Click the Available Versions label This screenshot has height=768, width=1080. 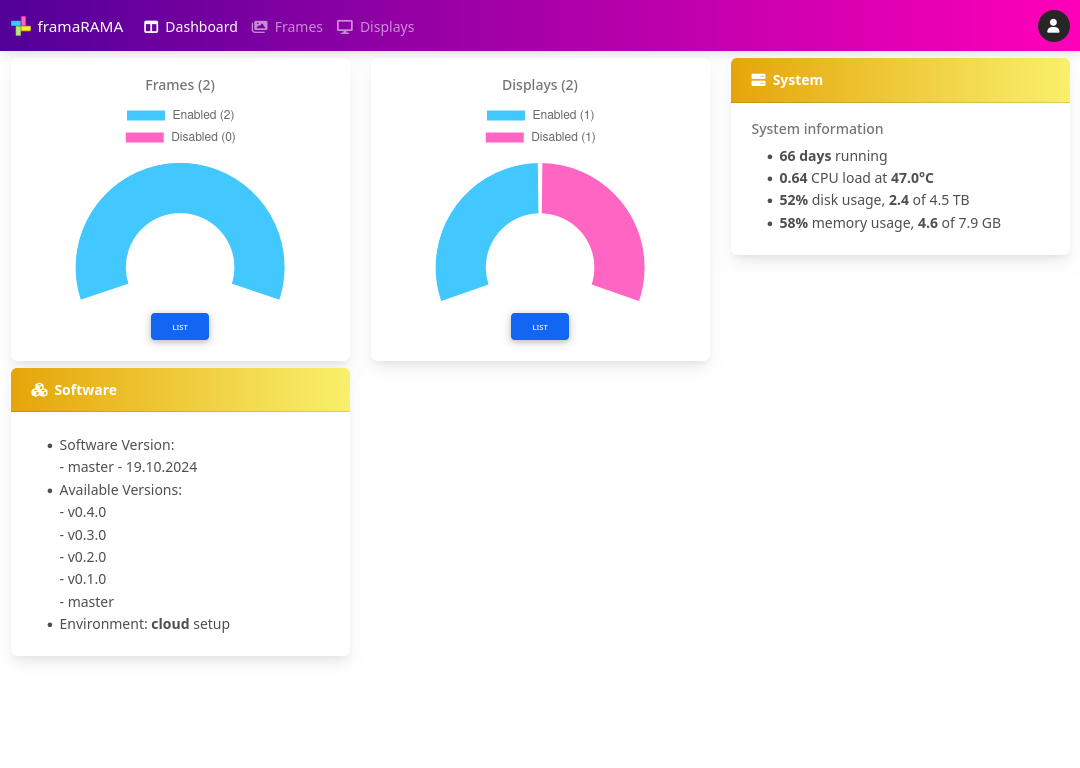coord(121,490)
